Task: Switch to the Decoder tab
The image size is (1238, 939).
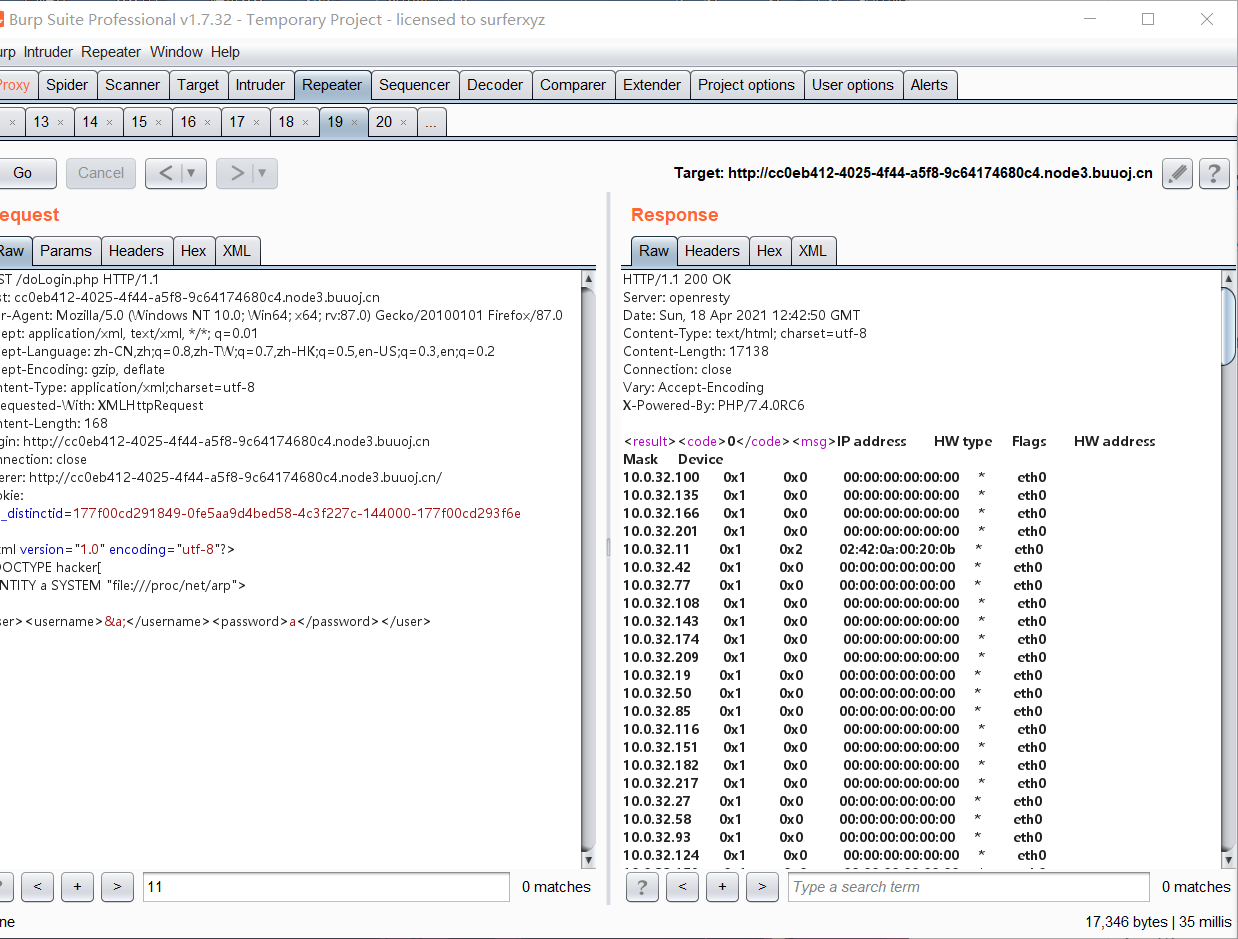Action: point(495,85)
